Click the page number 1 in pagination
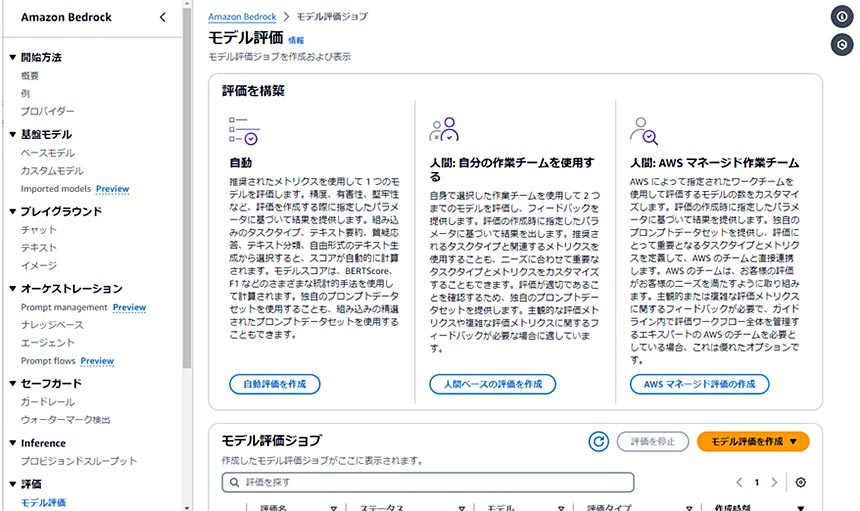 pos(756,482)
